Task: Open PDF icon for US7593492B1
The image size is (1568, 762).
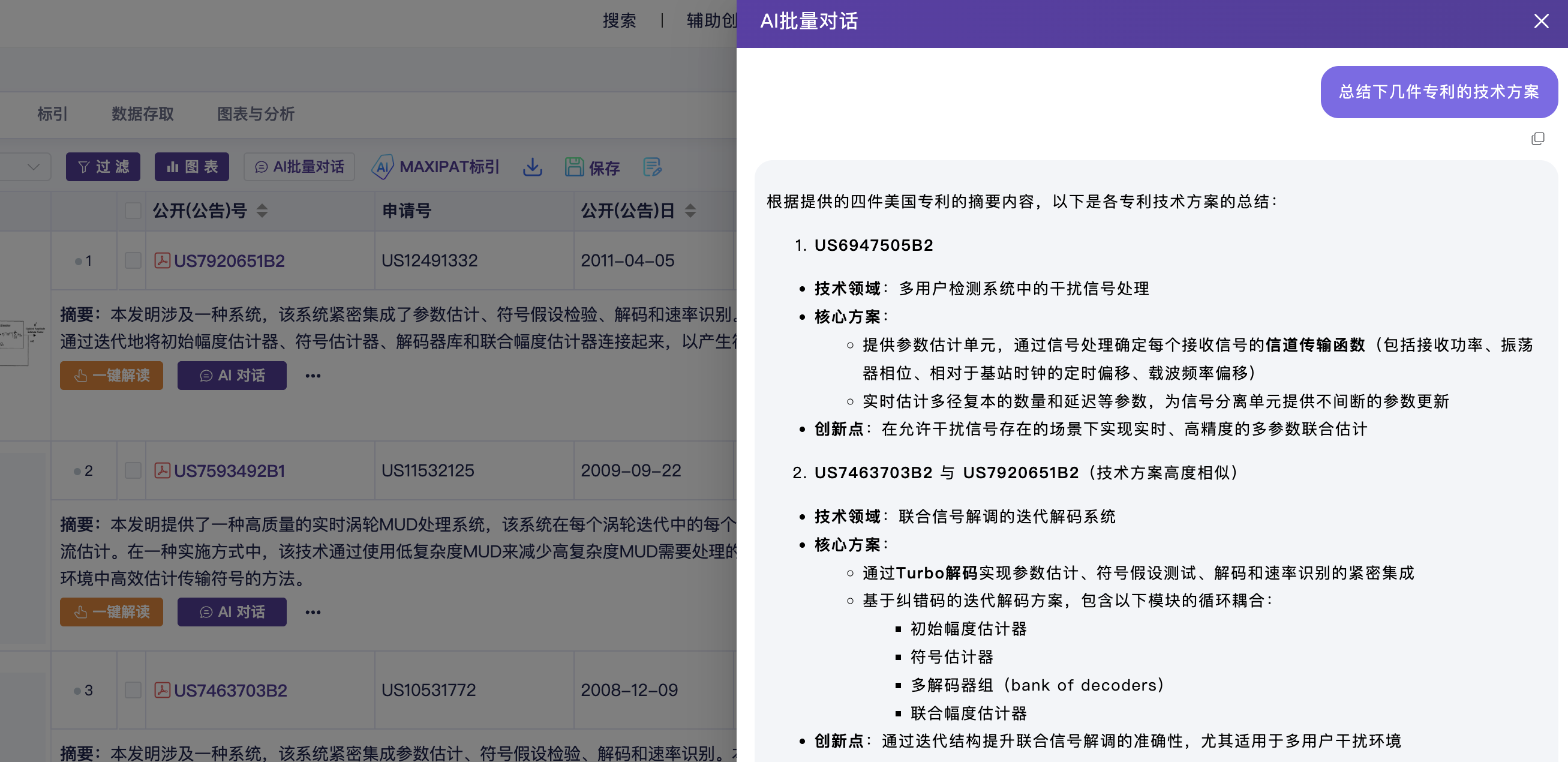Action: click(162, 470)
